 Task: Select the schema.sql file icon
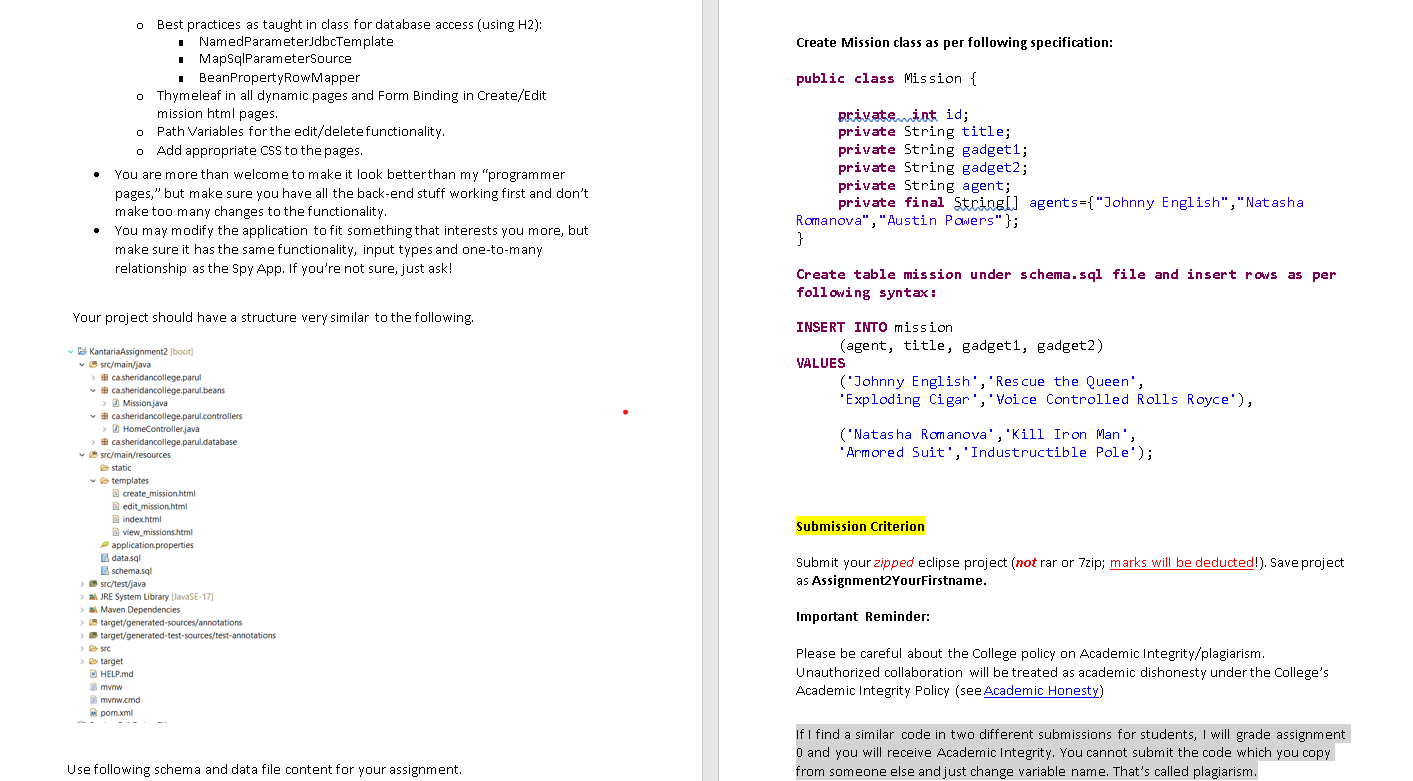point(103,571)
